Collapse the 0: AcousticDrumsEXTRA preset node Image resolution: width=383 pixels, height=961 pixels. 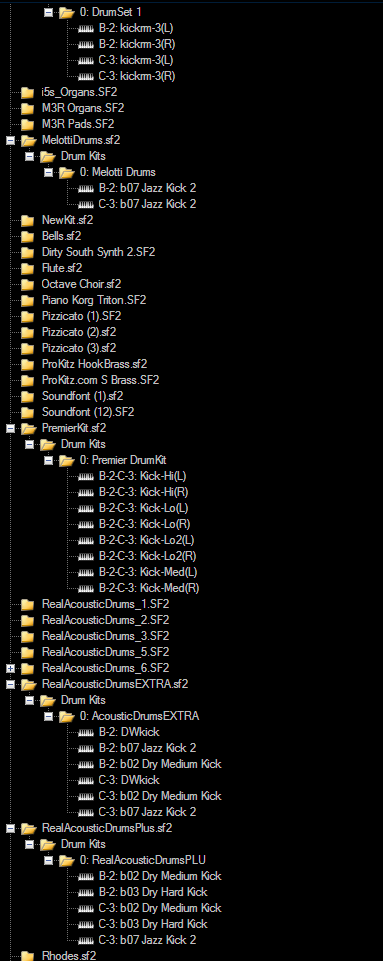pyautogui.click(x=48, y=716)
